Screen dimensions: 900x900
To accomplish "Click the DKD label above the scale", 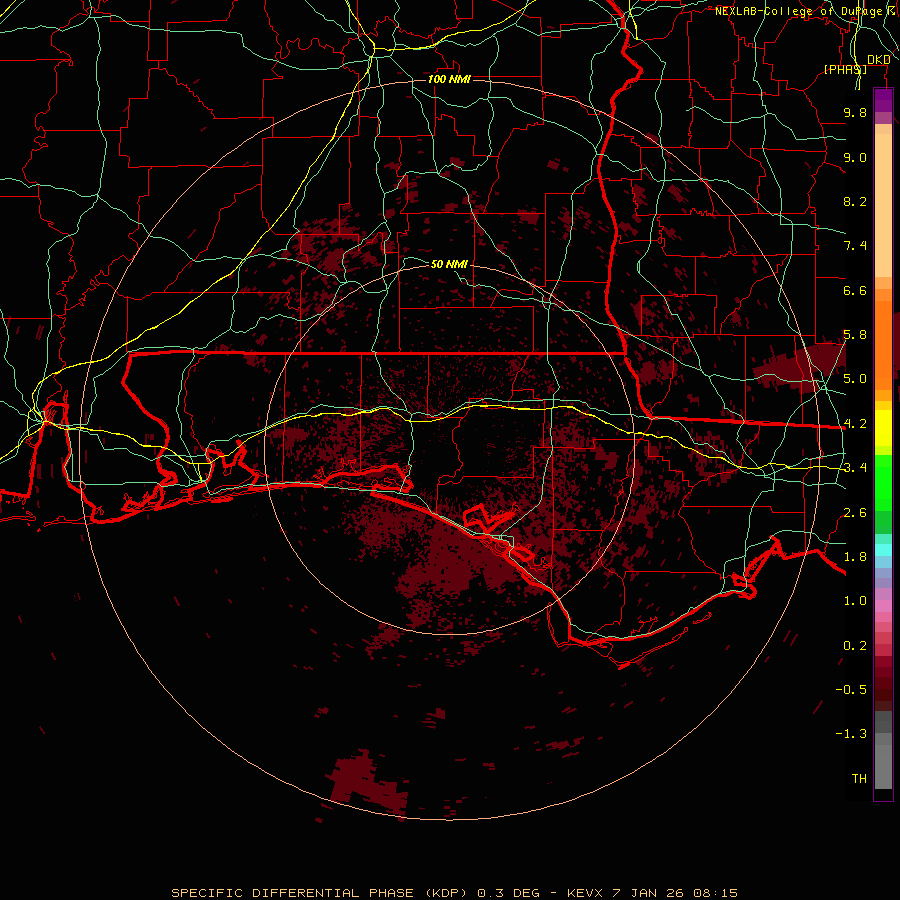I will coord(878,60).
